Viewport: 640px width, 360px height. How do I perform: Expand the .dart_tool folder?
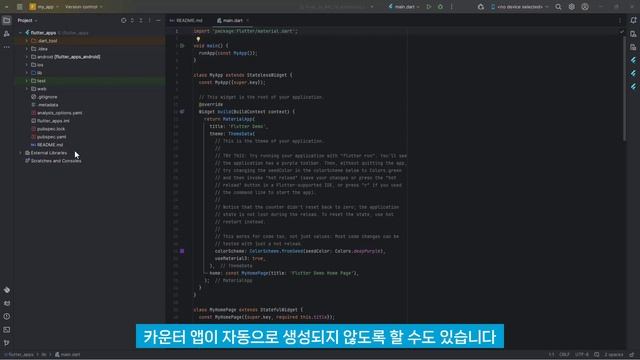coord(27,41)
